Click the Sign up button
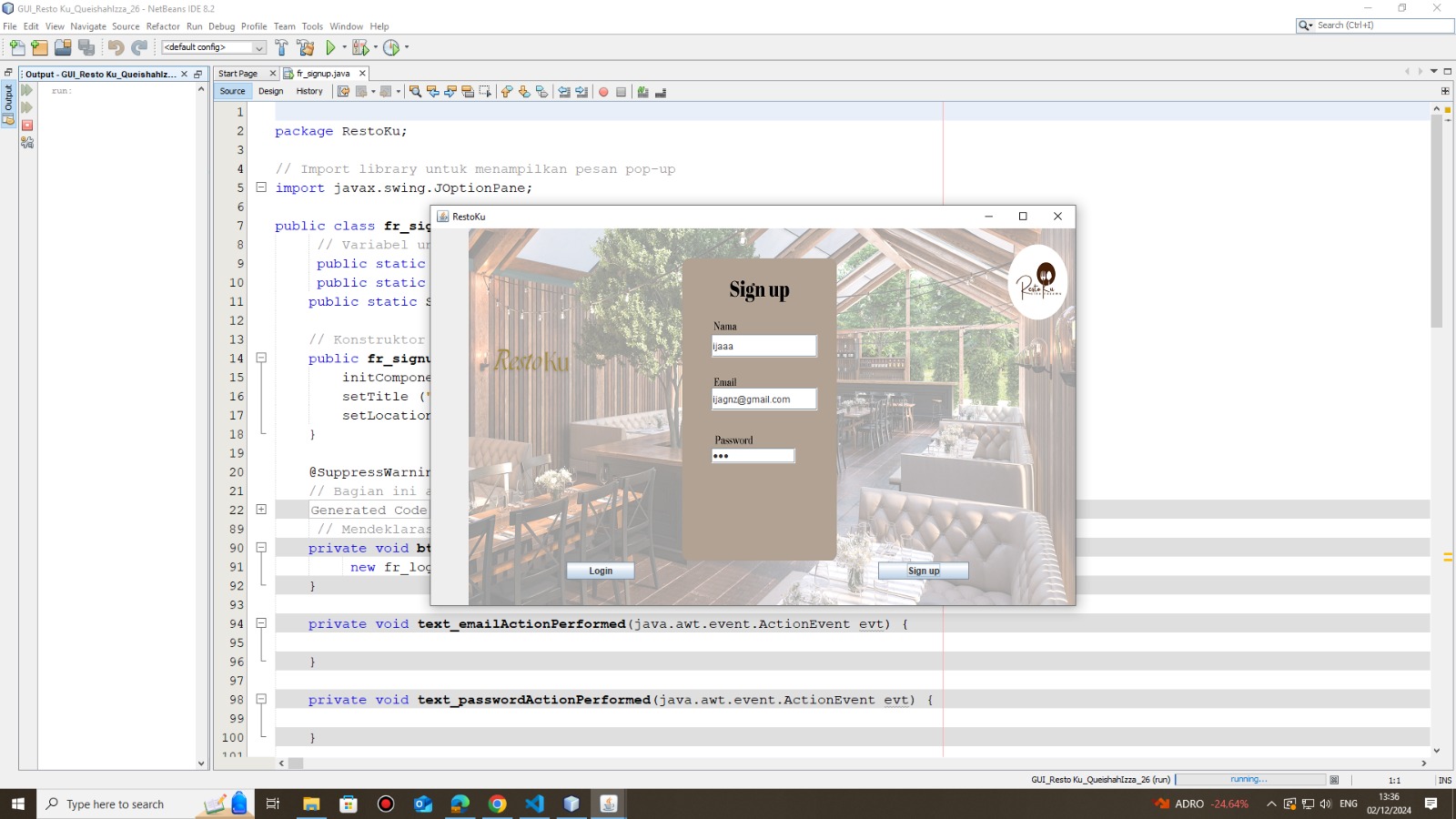 (x=923, y=571)
